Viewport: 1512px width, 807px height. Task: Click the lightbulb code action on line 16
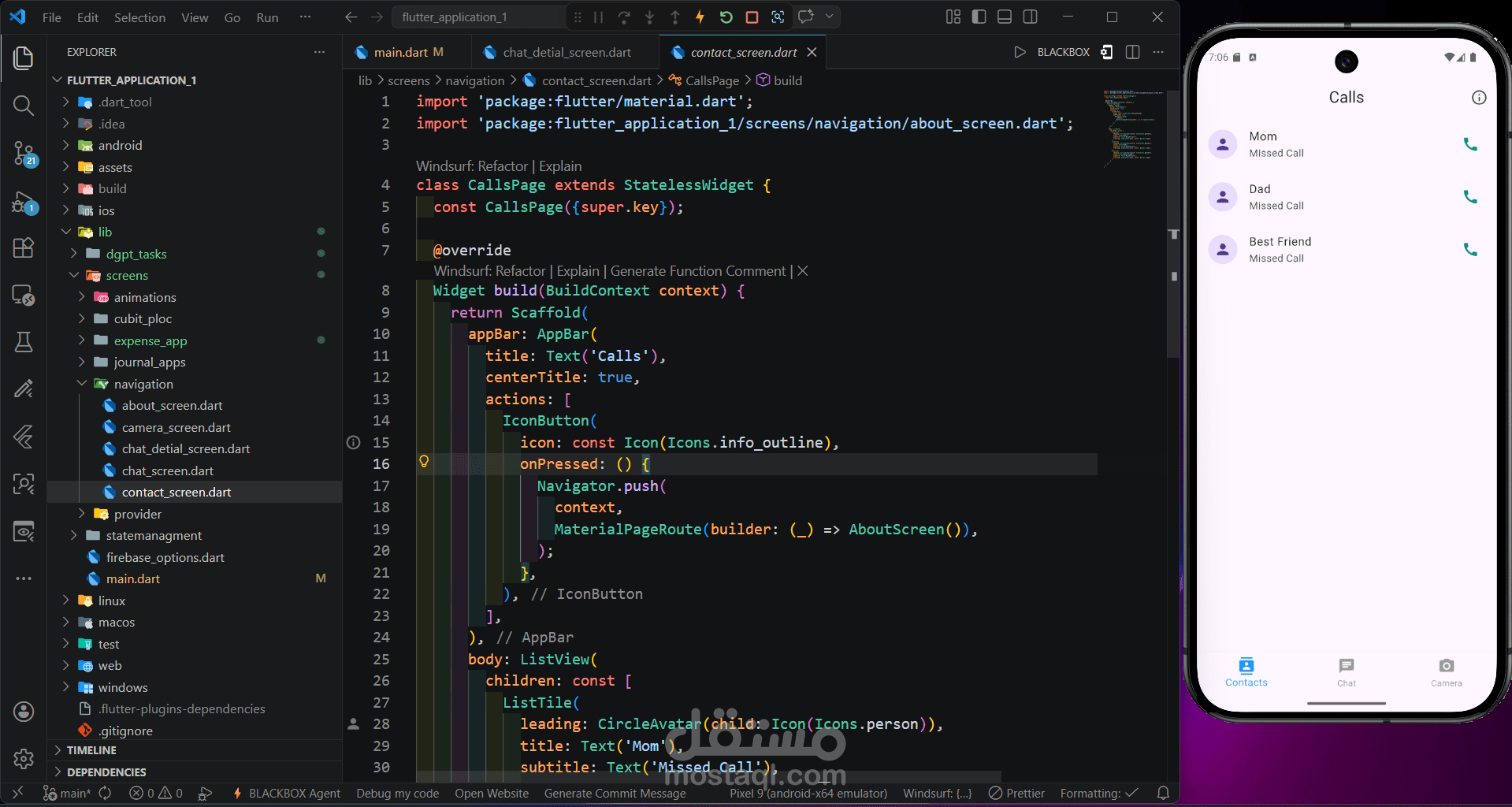coord(424,462)
